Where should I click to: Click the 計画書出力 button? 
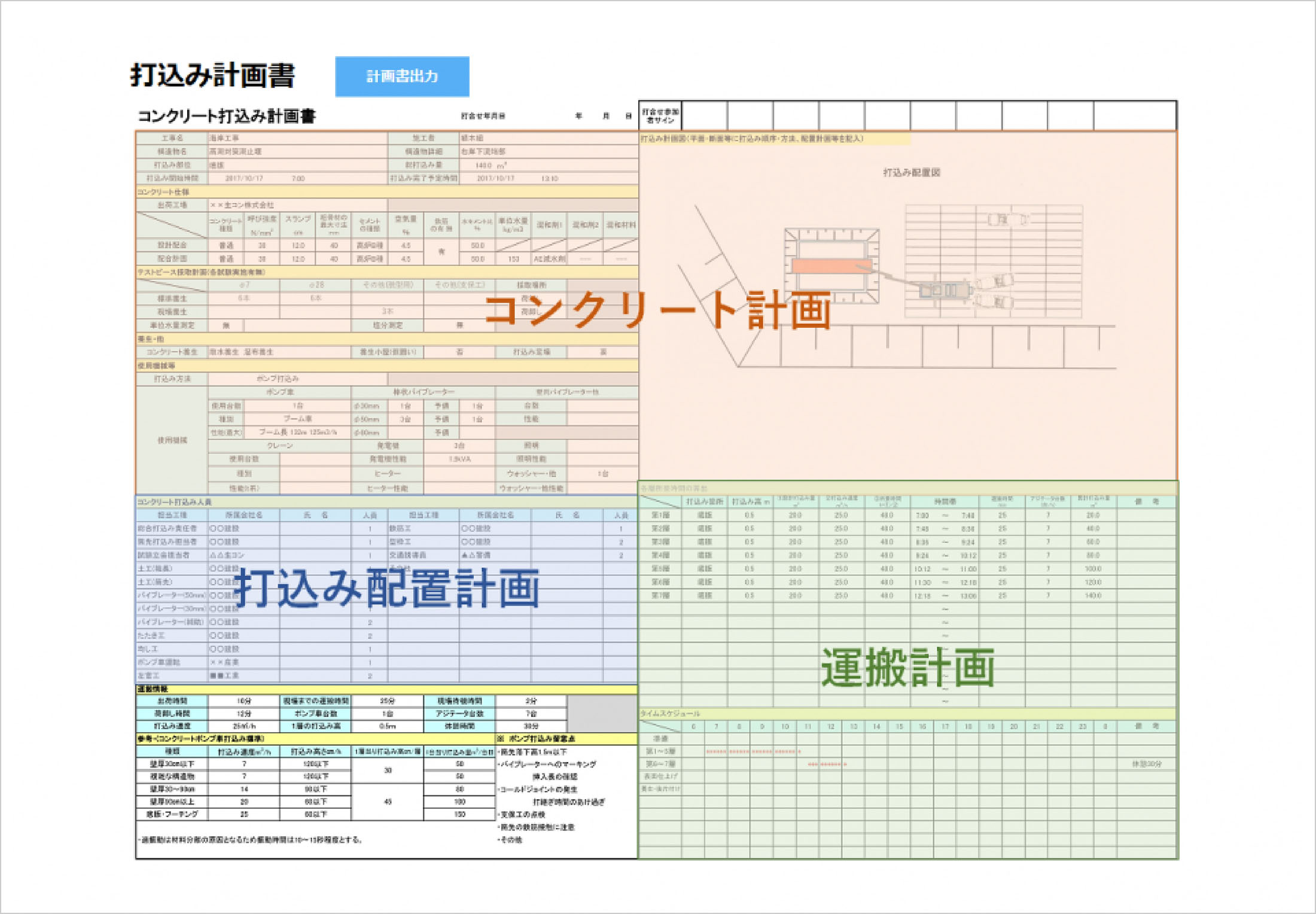pyautogui.click(x=402, y=77)
